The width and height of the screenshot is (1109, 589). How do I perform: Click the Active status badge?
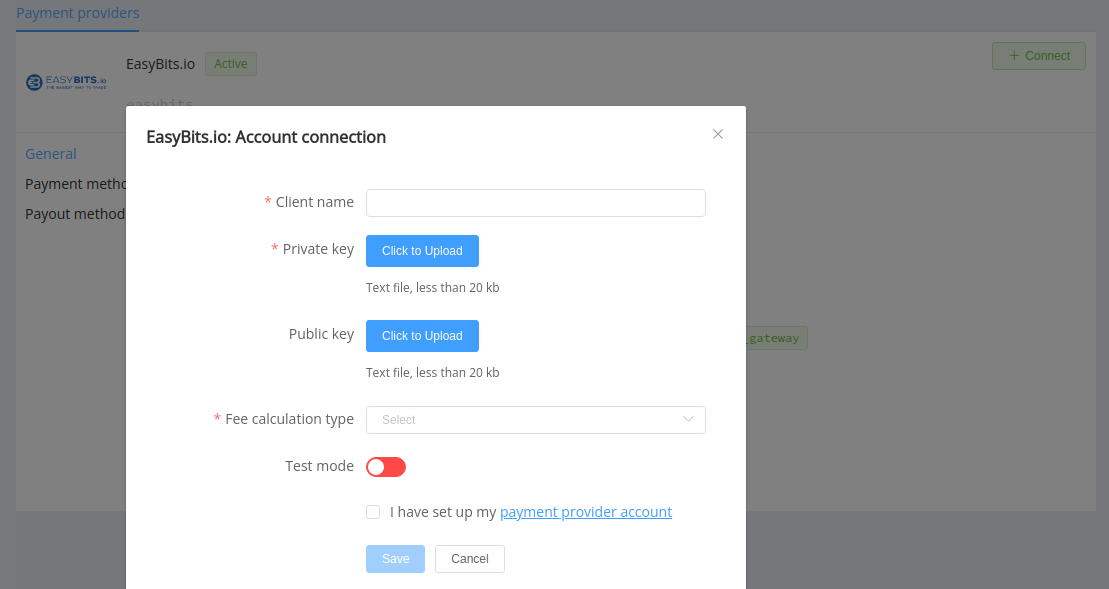coord(231,64)
